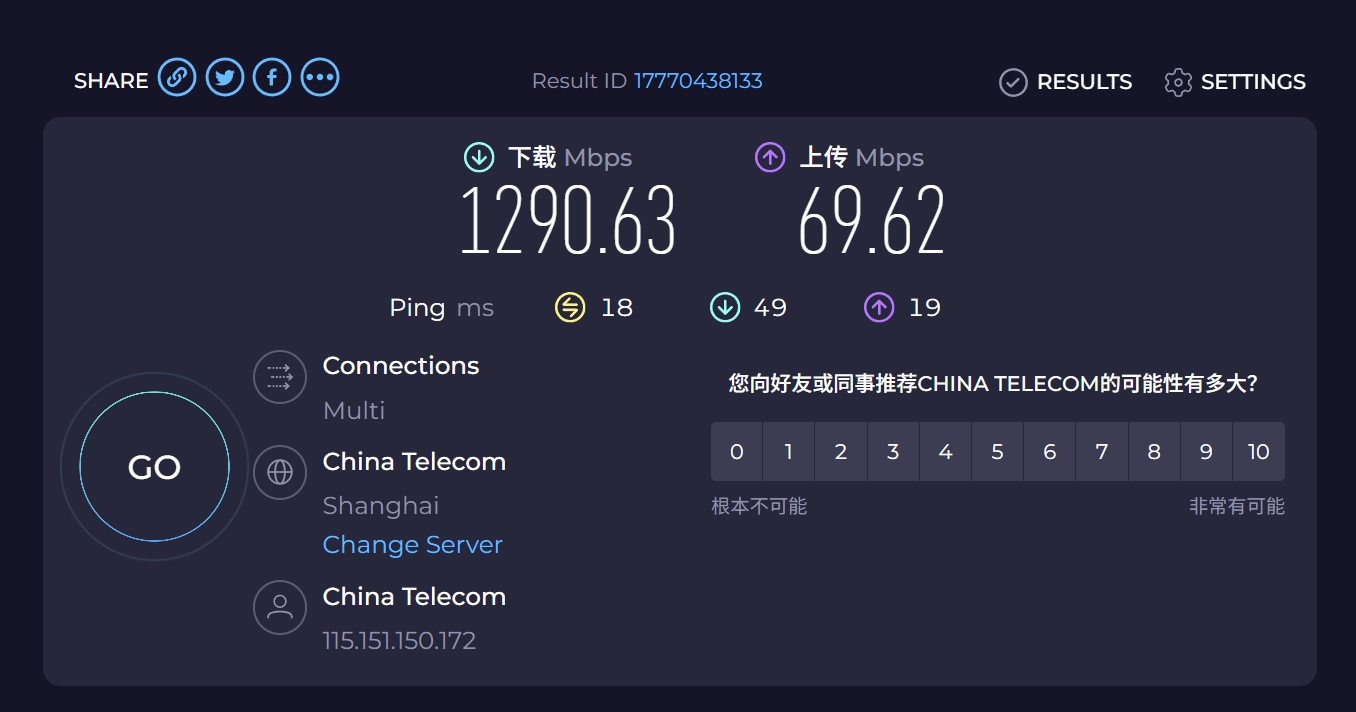This screenshot has width=1356, height=712.
Task: Click the Connections multi icon
Action: pos(280,377)
